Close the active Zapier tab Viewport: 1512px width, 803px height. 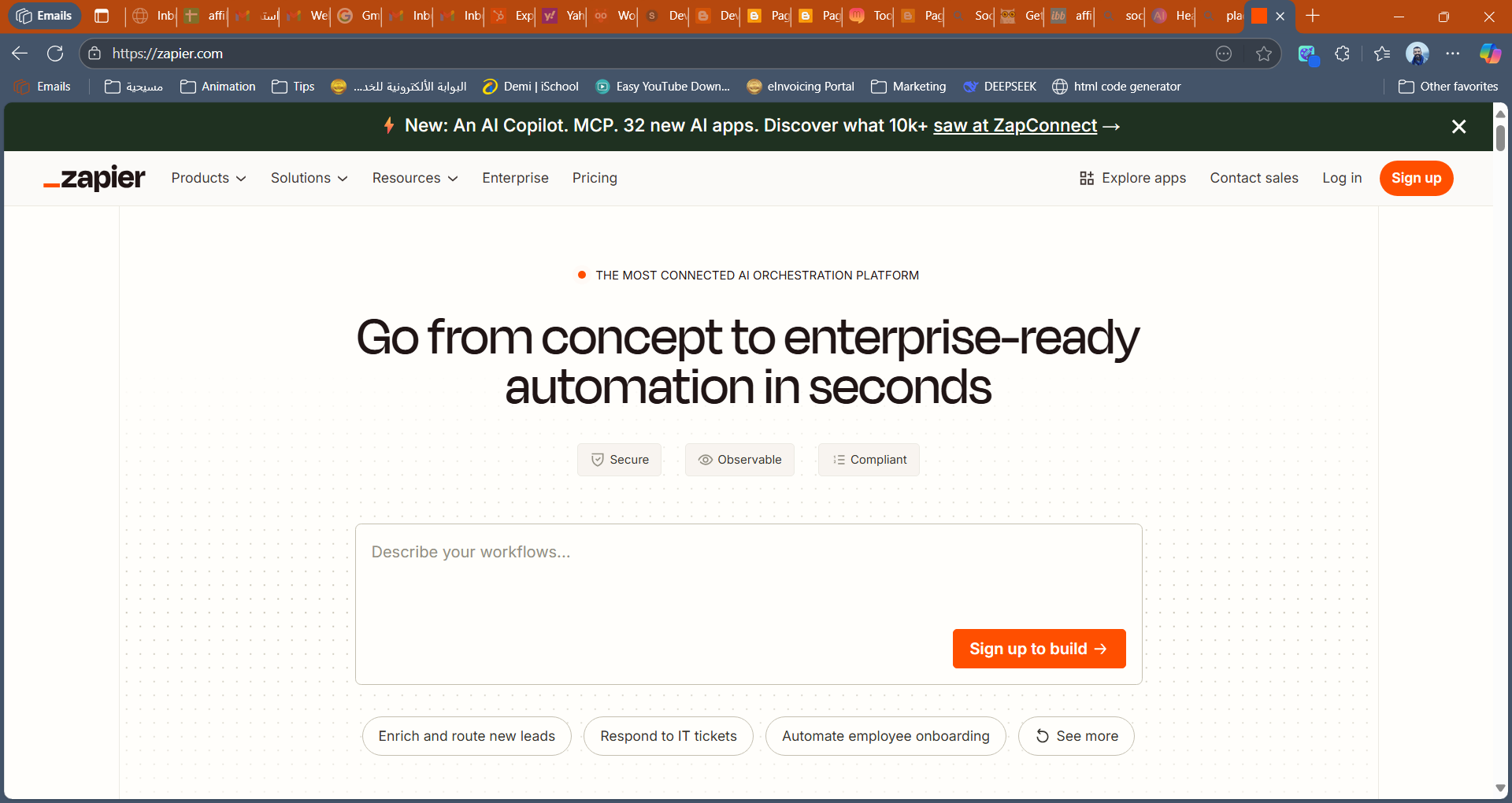(x=1280, y=16)
